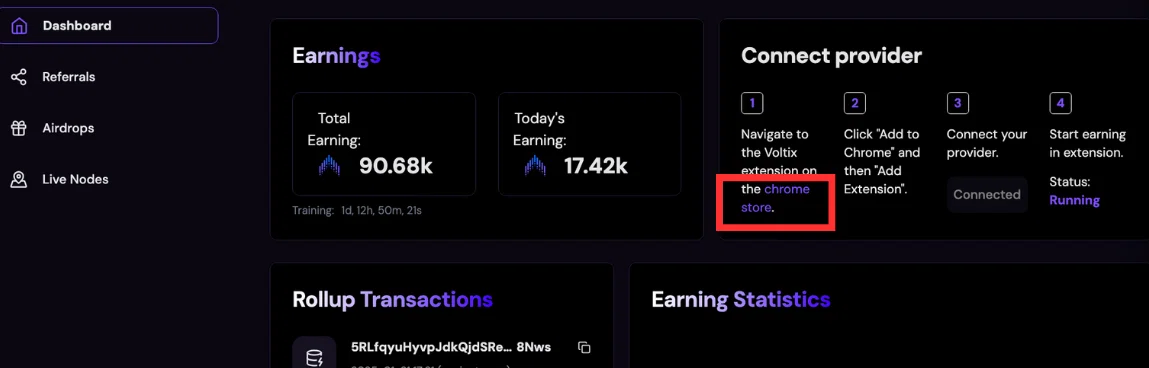Open the Referrals page
The height and width of the screenshot is (368, 1149).
click(69, 77)
